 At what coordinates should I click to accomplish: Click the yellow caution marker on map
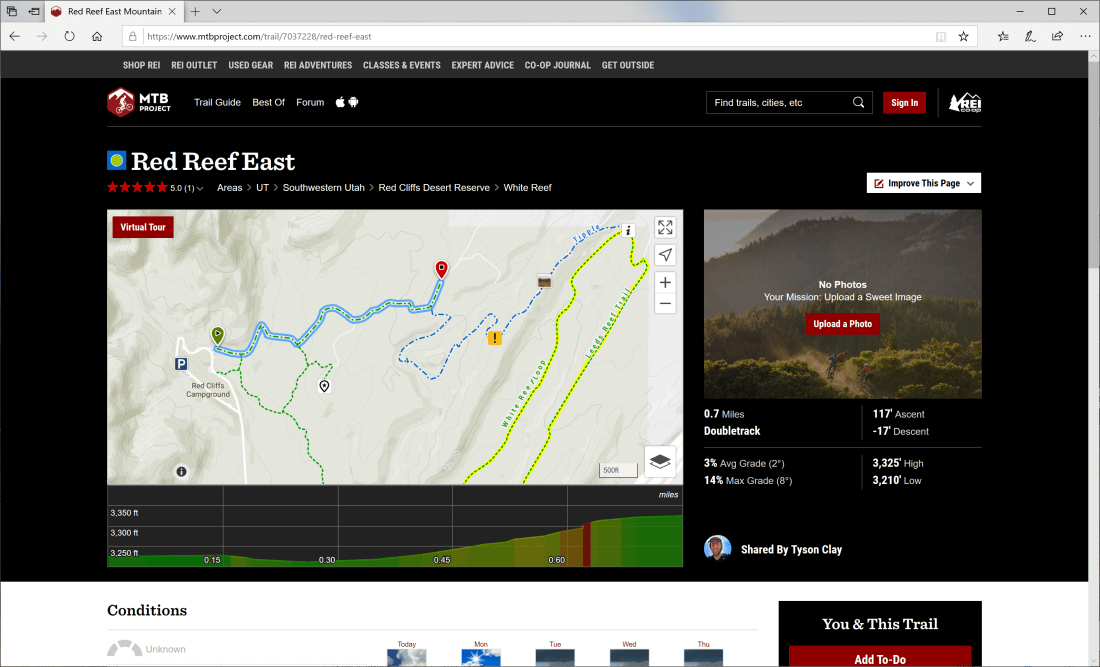(494, 338)
